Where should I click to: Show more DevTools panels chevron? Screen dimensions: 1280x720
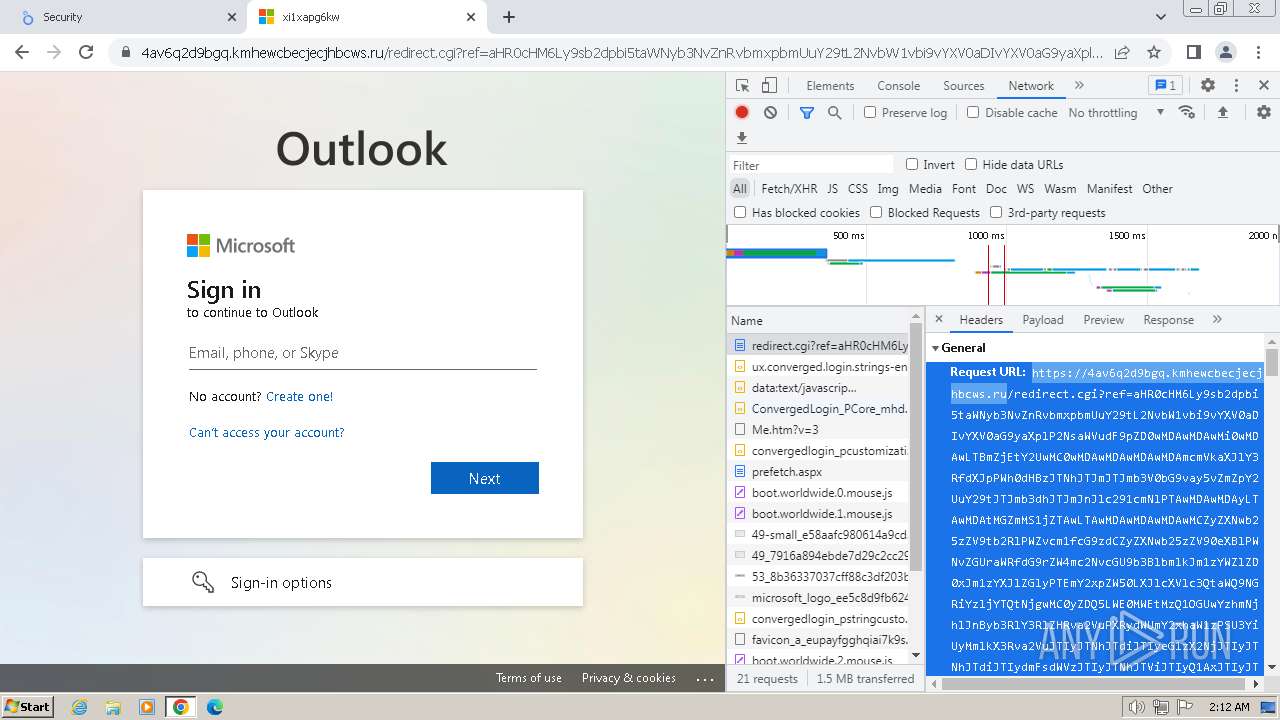pos(1079,86)
